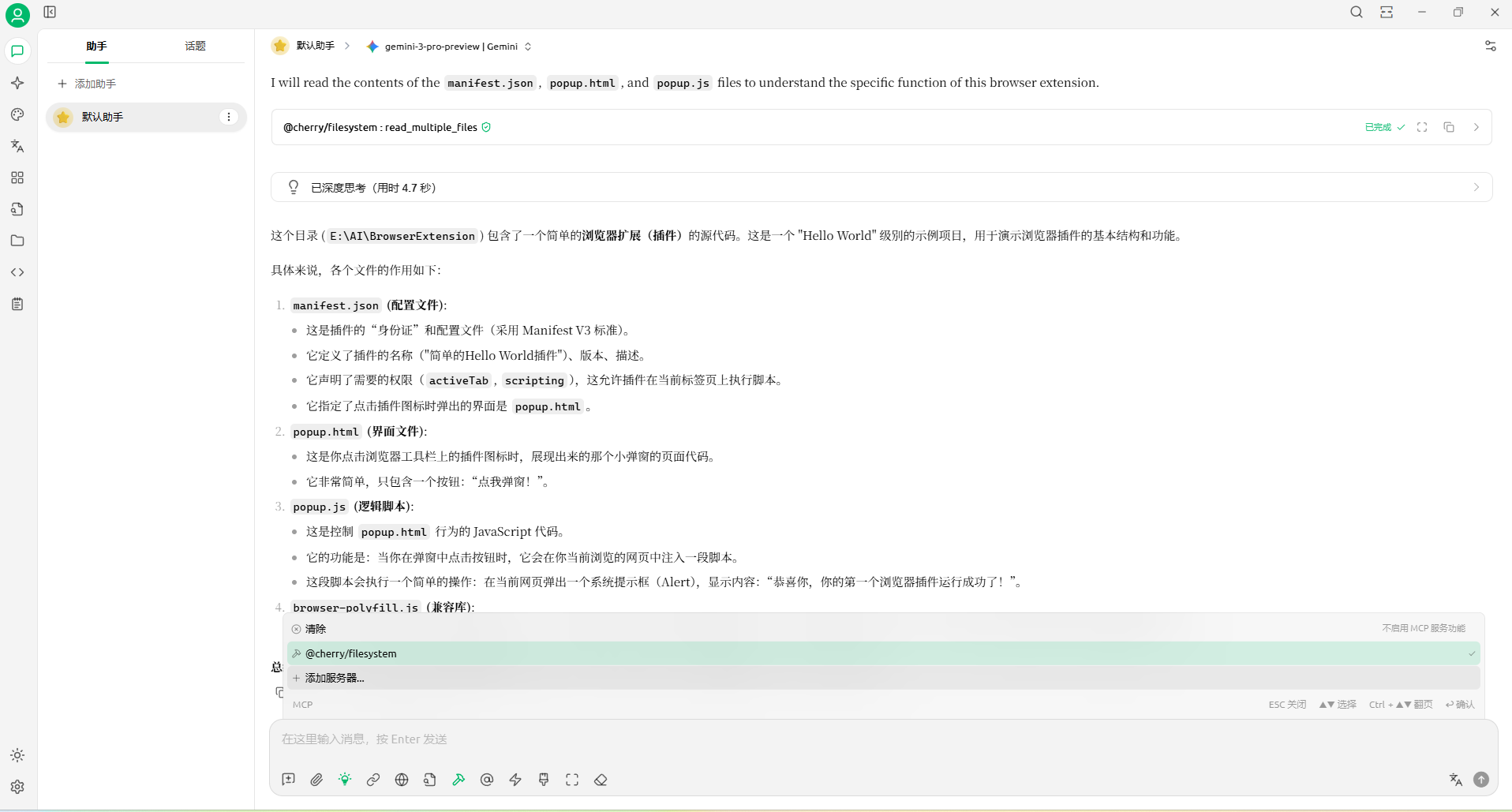
Task: Open the 默认助手 three-dot menu
Action: 229,117
